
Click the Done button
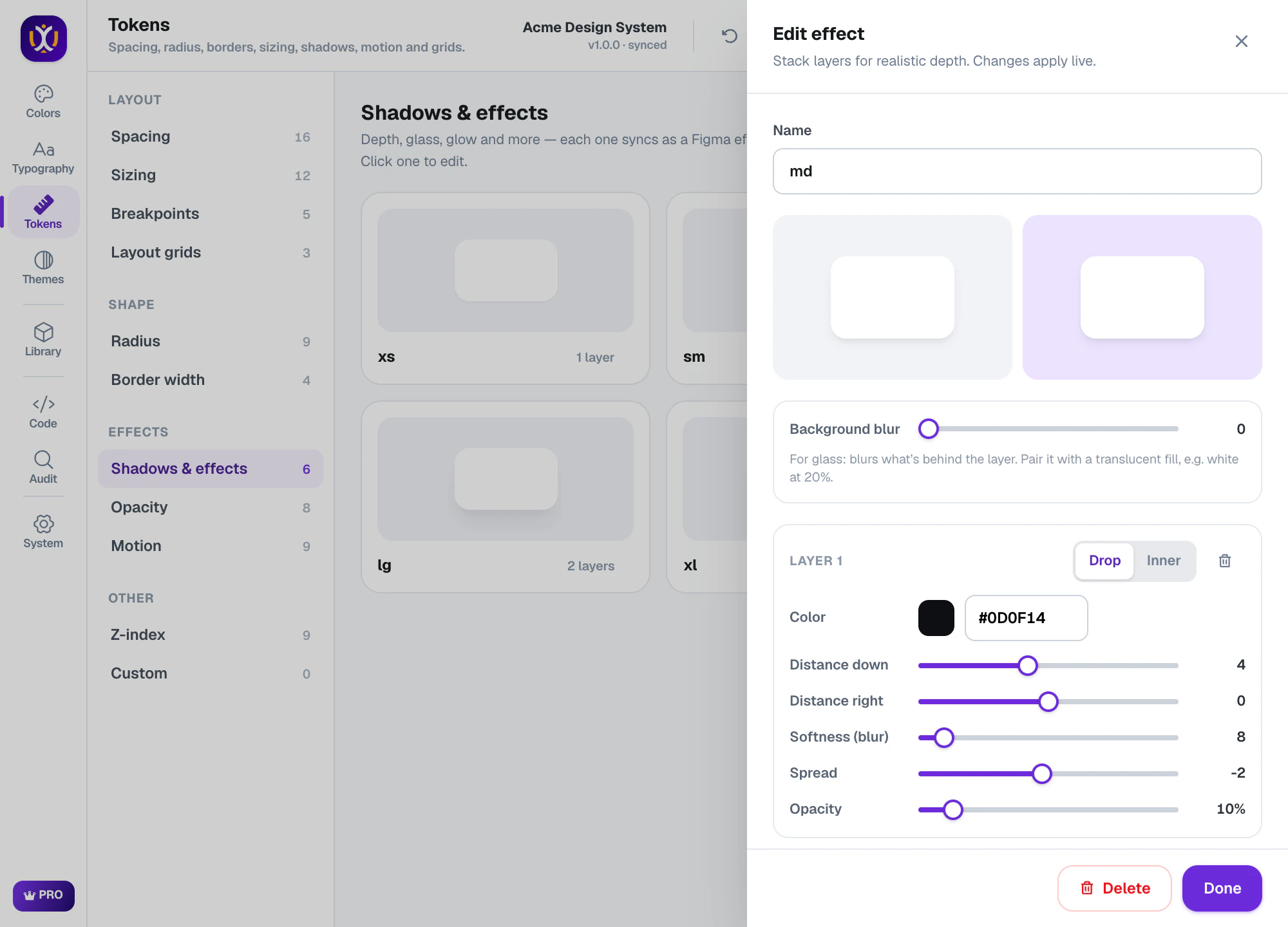[x=1222, y=888]
